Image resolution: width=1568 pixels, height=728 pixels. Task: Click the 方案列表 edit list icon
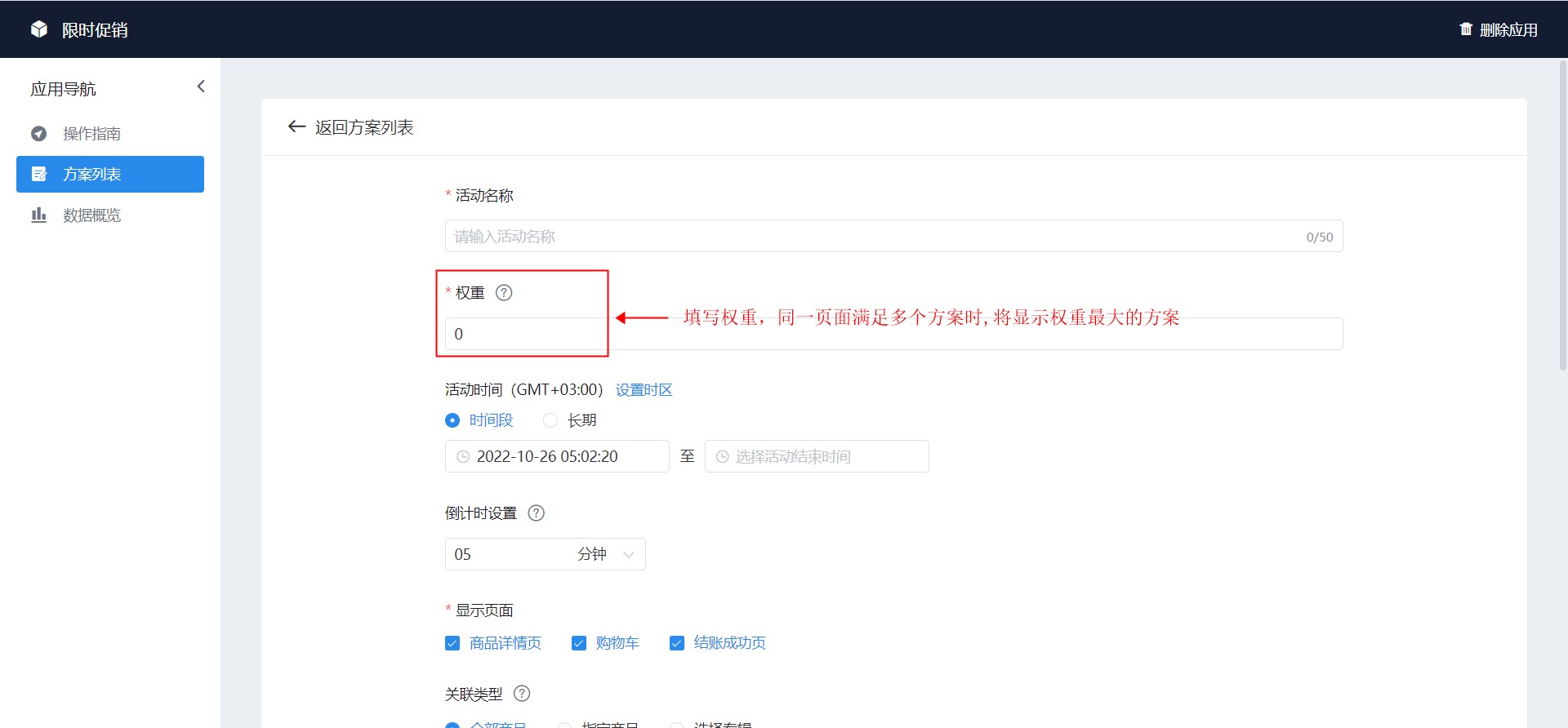[38, 174]
